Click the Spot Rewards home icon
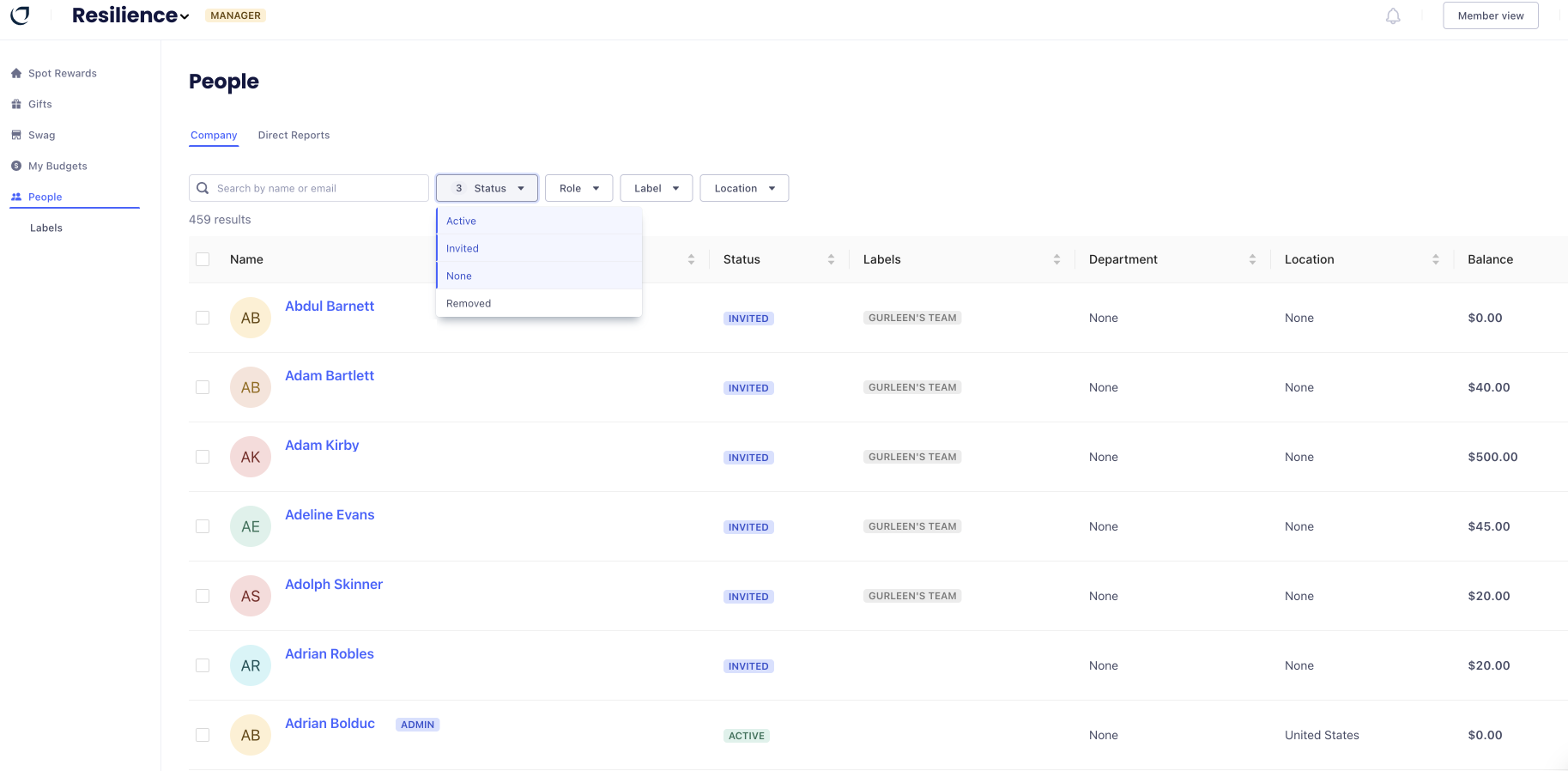The image size is (1568, 771). click(16, 73)
